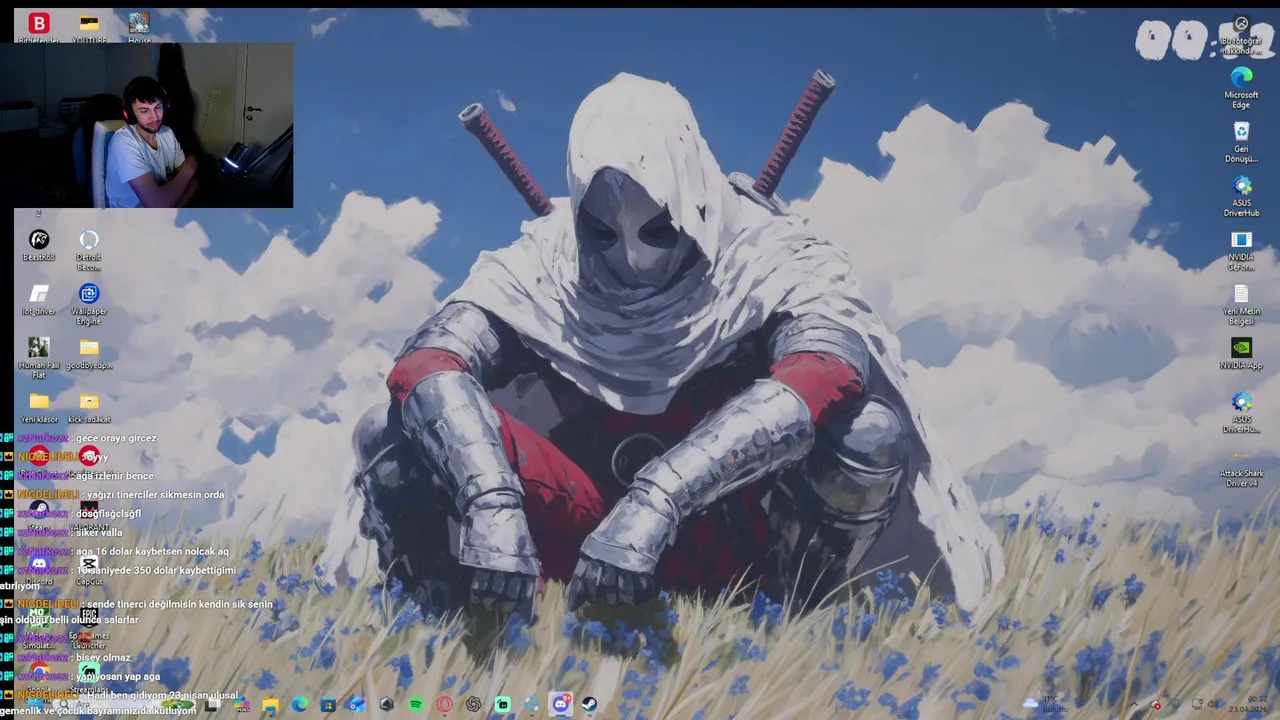Click chat message "aga izlenir bence"
The height and width of the screenshot is (720, 1280).
point(114,476)
